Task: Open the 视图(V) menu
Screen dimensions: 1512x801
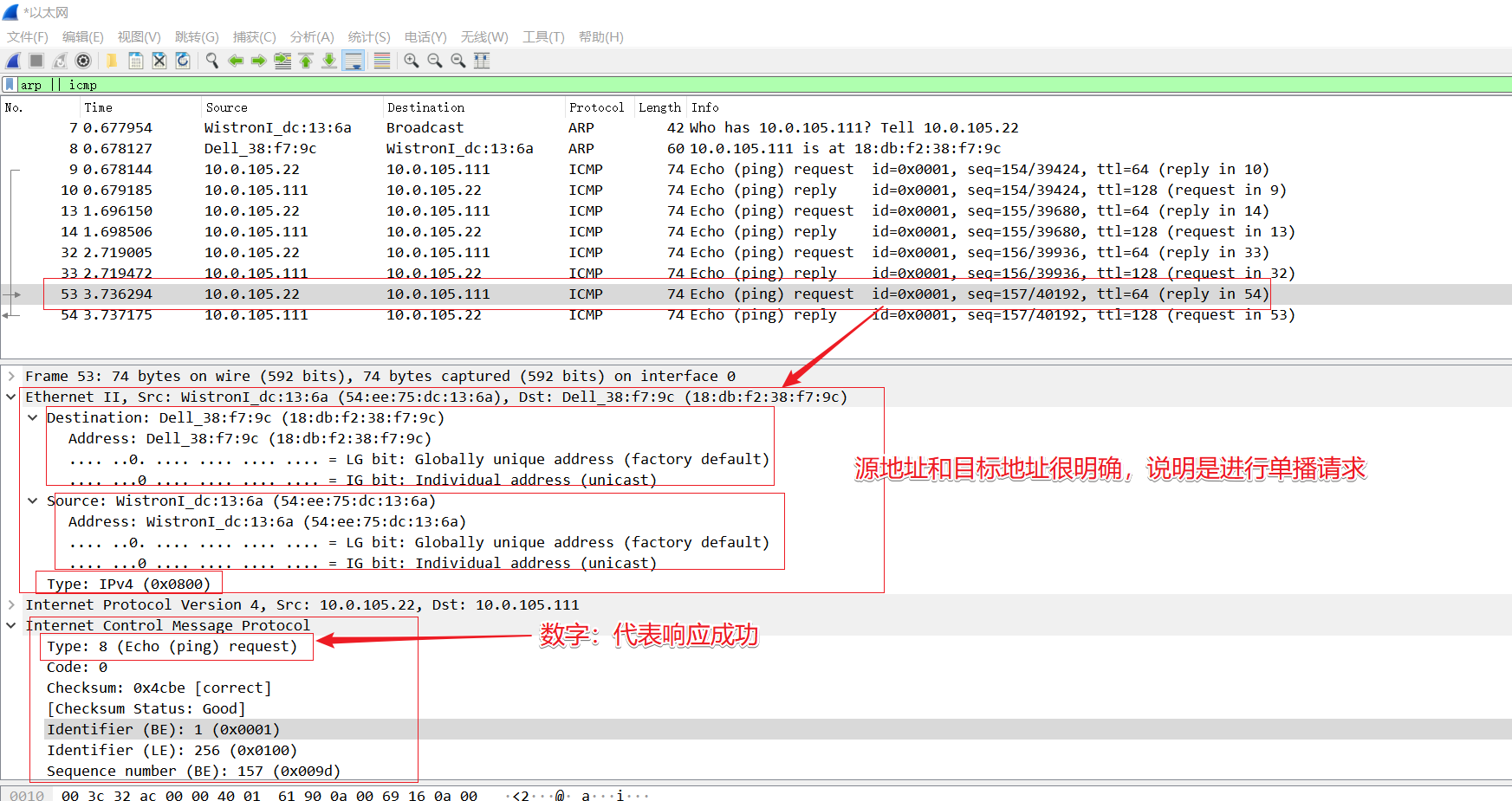Action: click(140, 37)
